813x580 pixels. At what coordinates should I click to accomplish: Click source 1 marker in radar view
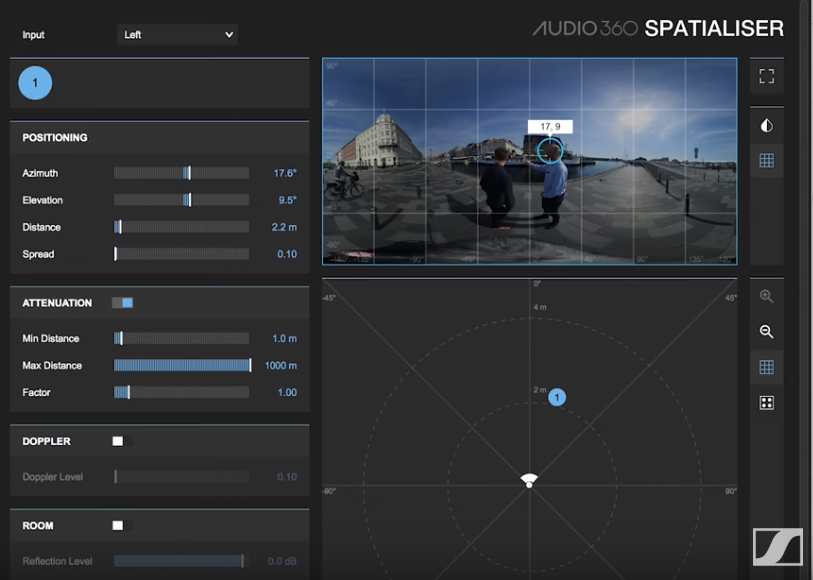pos(557,398)
